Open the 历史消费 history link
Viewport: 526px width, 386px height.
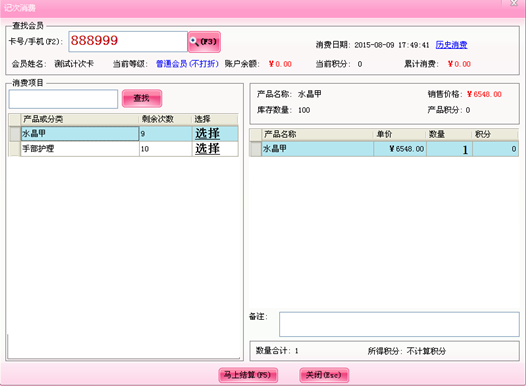(x=451, y=45)
